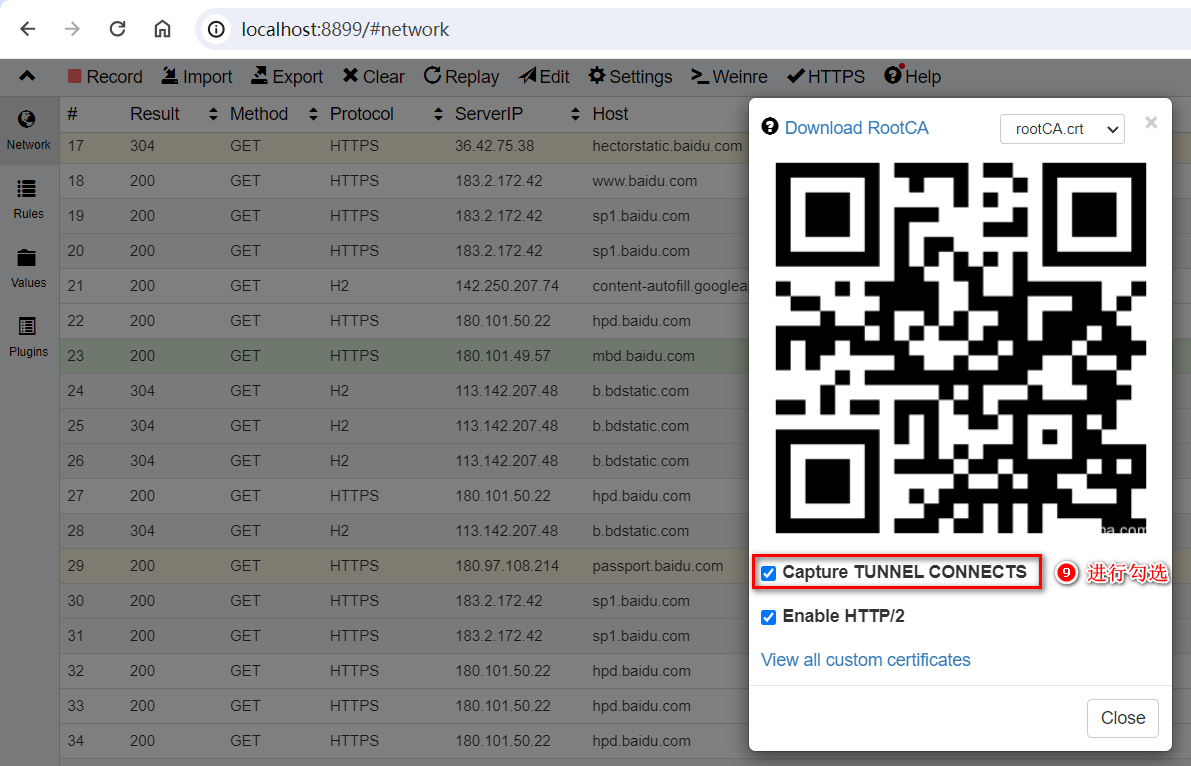Open the Plugins sidebar tab
The image size is (1191, 766).
pos(28,337)
